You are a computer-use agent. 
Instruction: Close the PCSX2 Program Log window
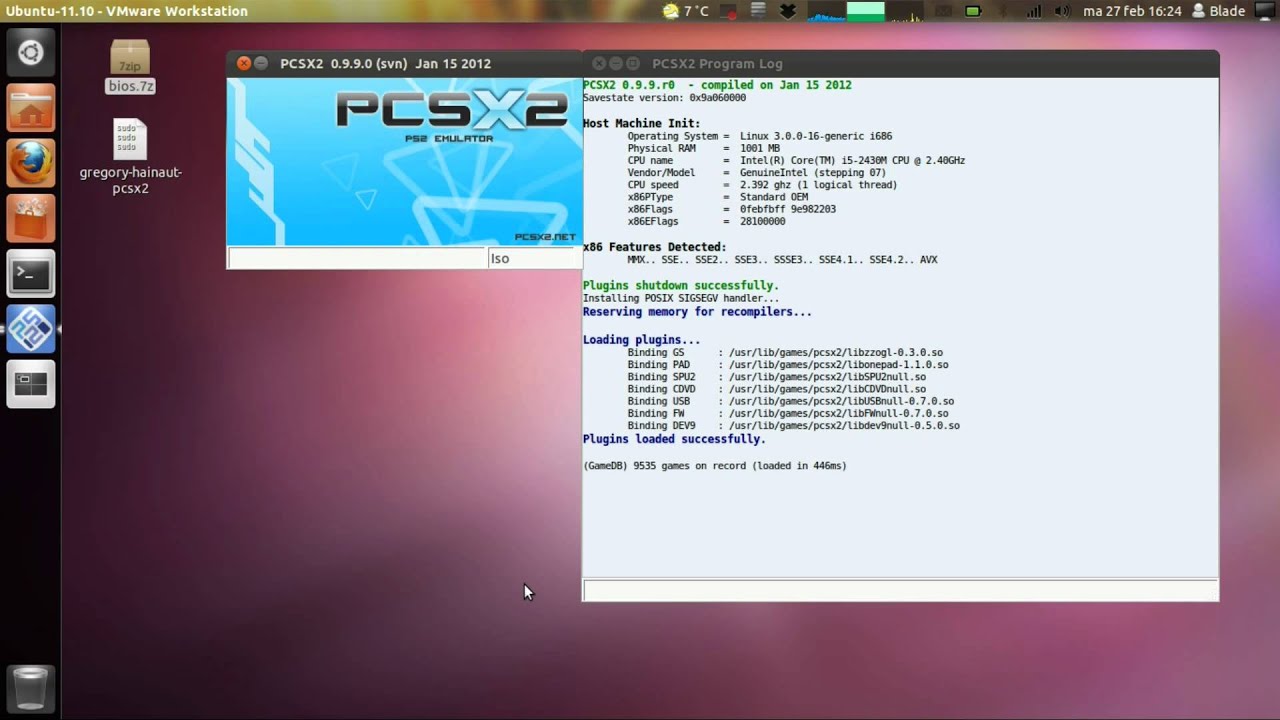coord(599,63)
